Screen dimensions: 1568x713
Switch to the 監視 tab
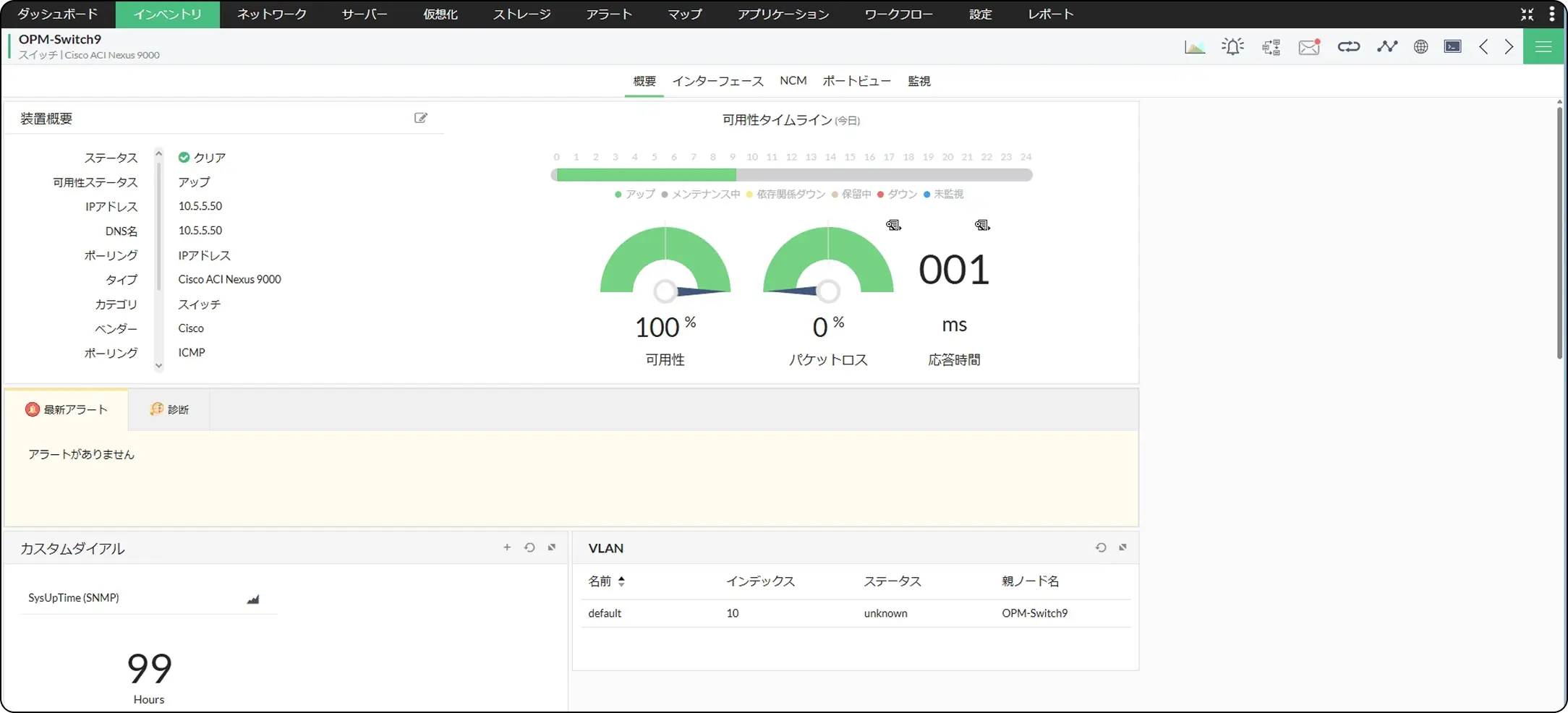pos(919,81)
